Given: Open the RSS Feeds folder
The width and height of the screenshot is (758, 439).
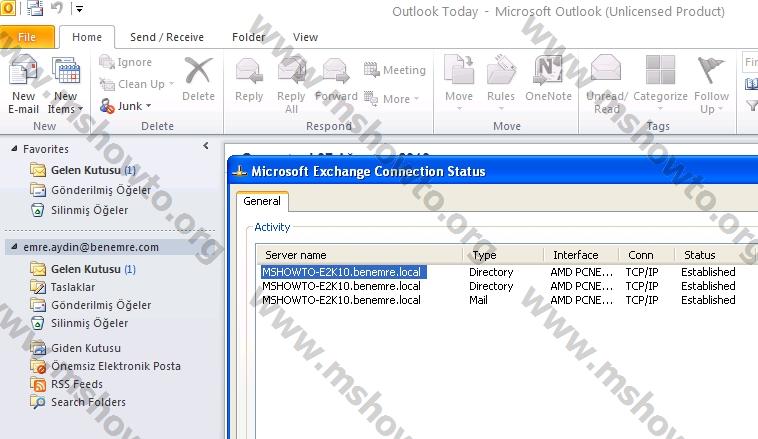Looking at the screenshot, I should (x=67, y=384).
